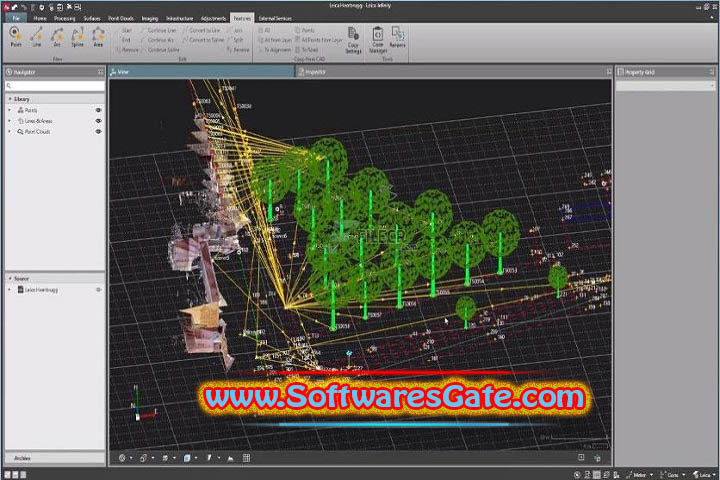The image size is (720, 480).
Task: Open the Point Clouds ribbon tab
Action: click(x=122, y=18)
